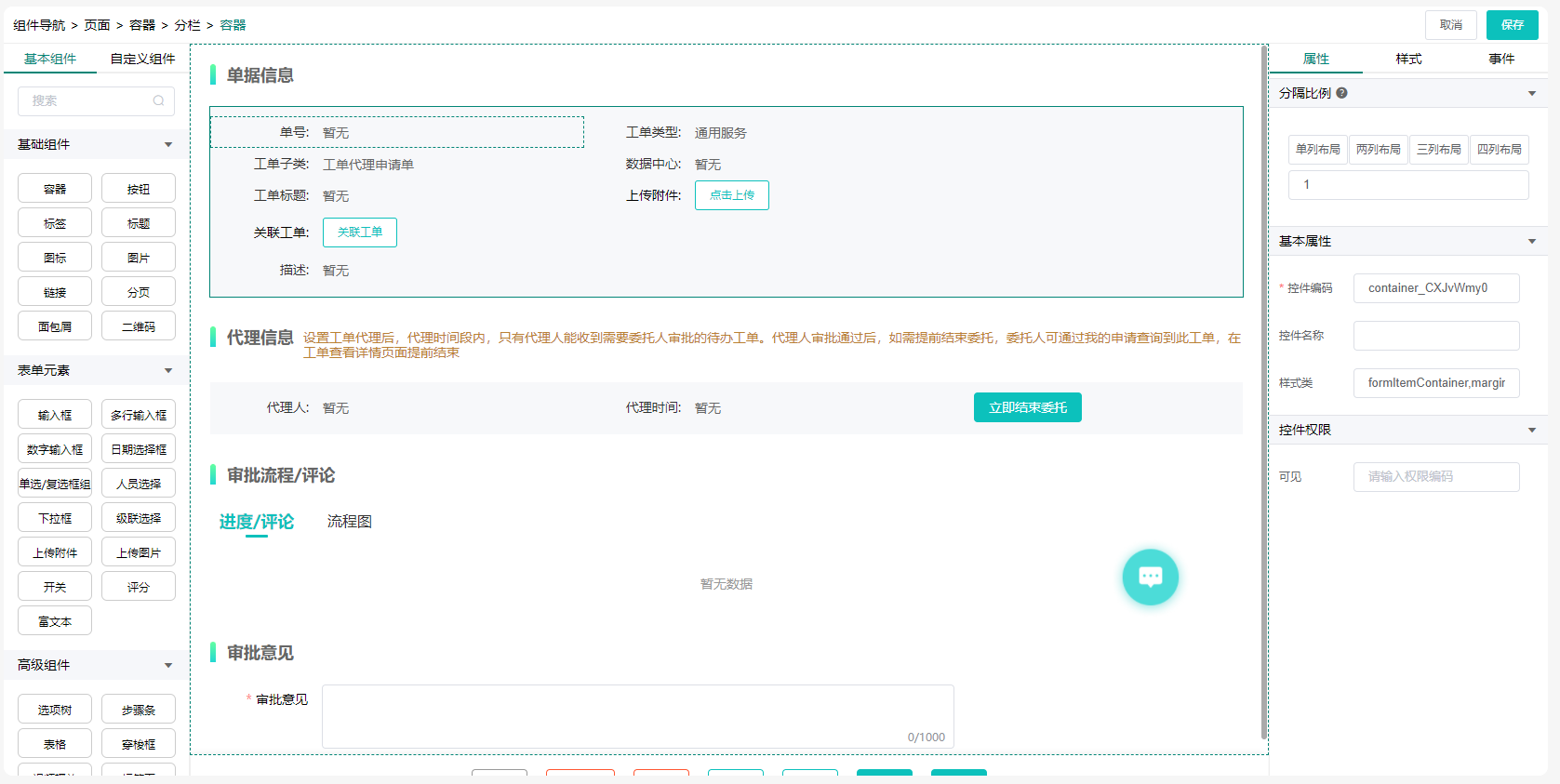Screen dimensions: 1560x784
Task: Click the 控件名称 input field
Action: tap(1436, 336)
